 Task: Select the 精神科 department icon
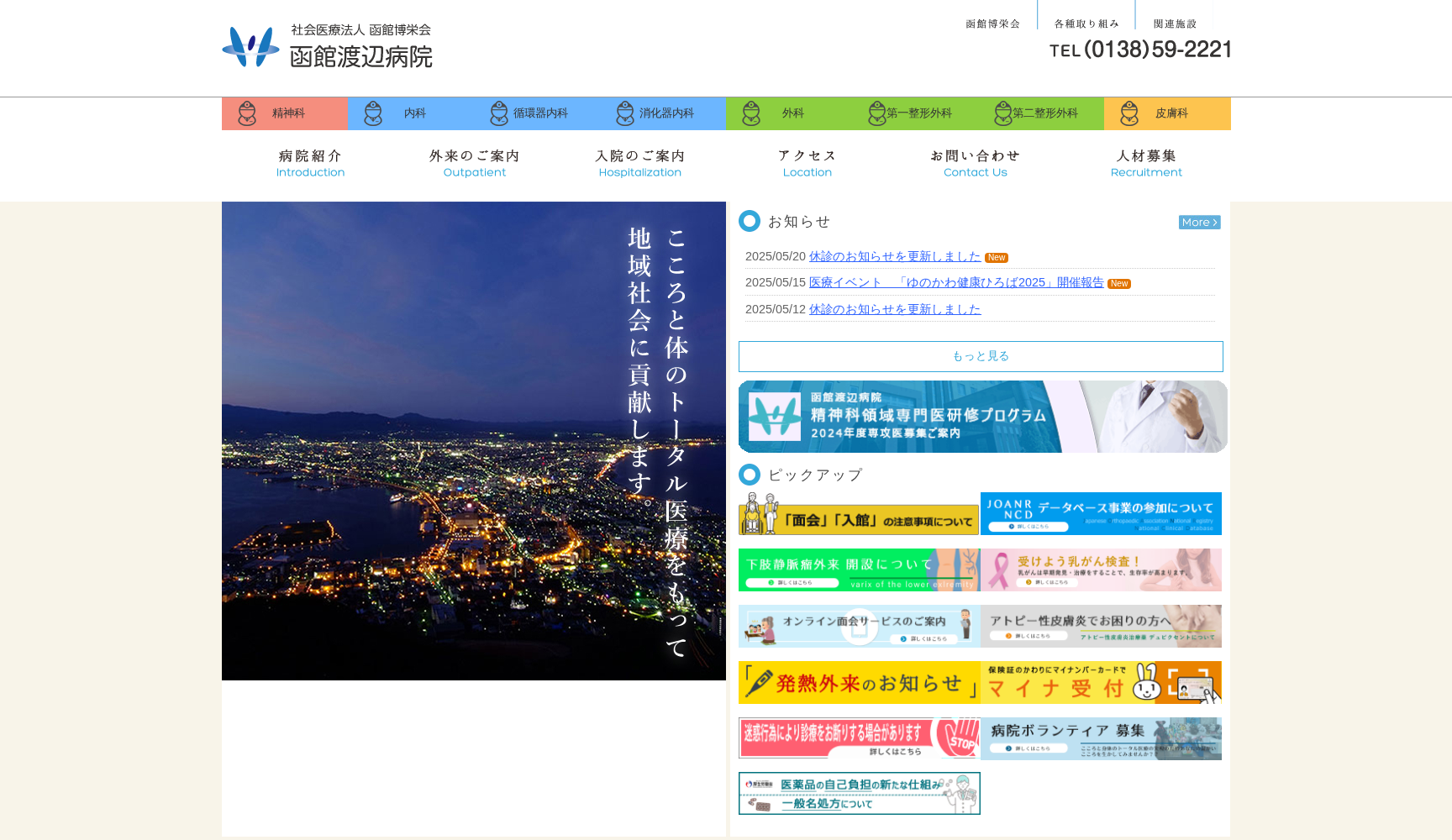[x=248, y=113]
